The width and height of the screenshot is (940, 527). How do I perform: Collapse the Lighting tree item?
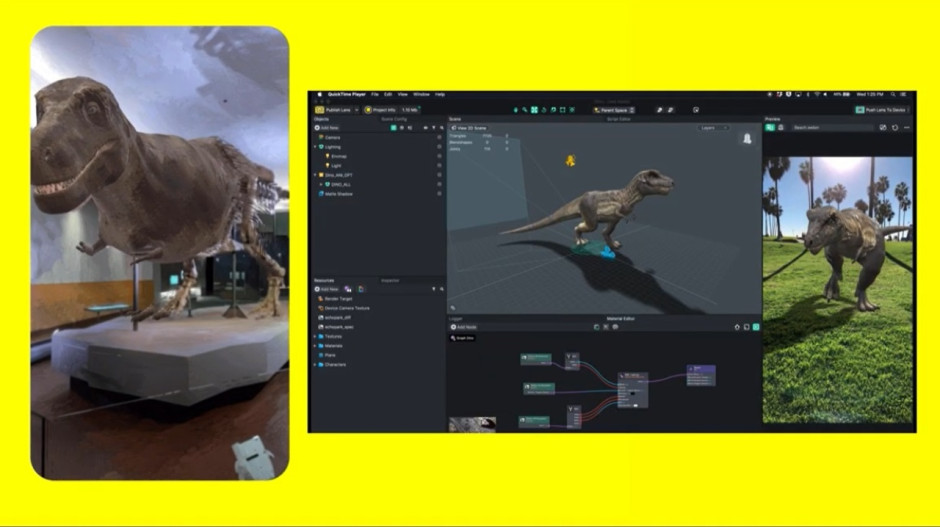pos(315,147)
